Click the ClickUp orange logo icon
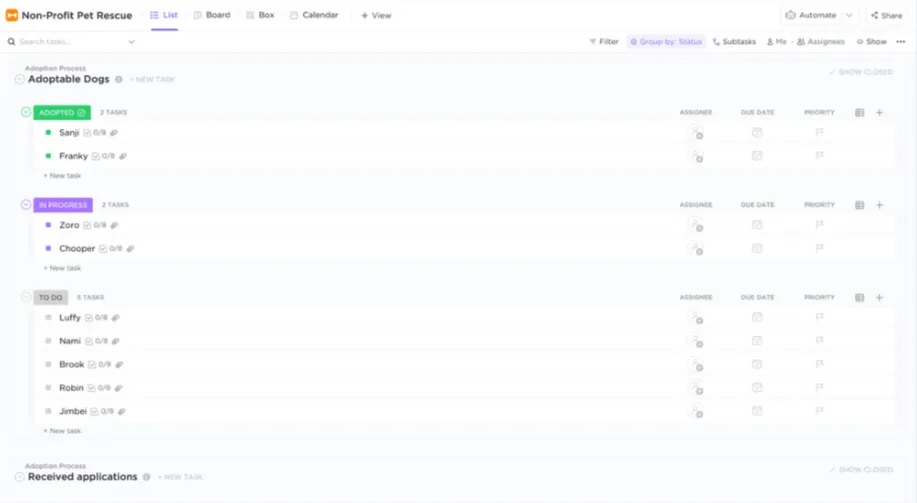Image resolution: width=917 pixels, height=503 pixels. (x=12, y=15)
